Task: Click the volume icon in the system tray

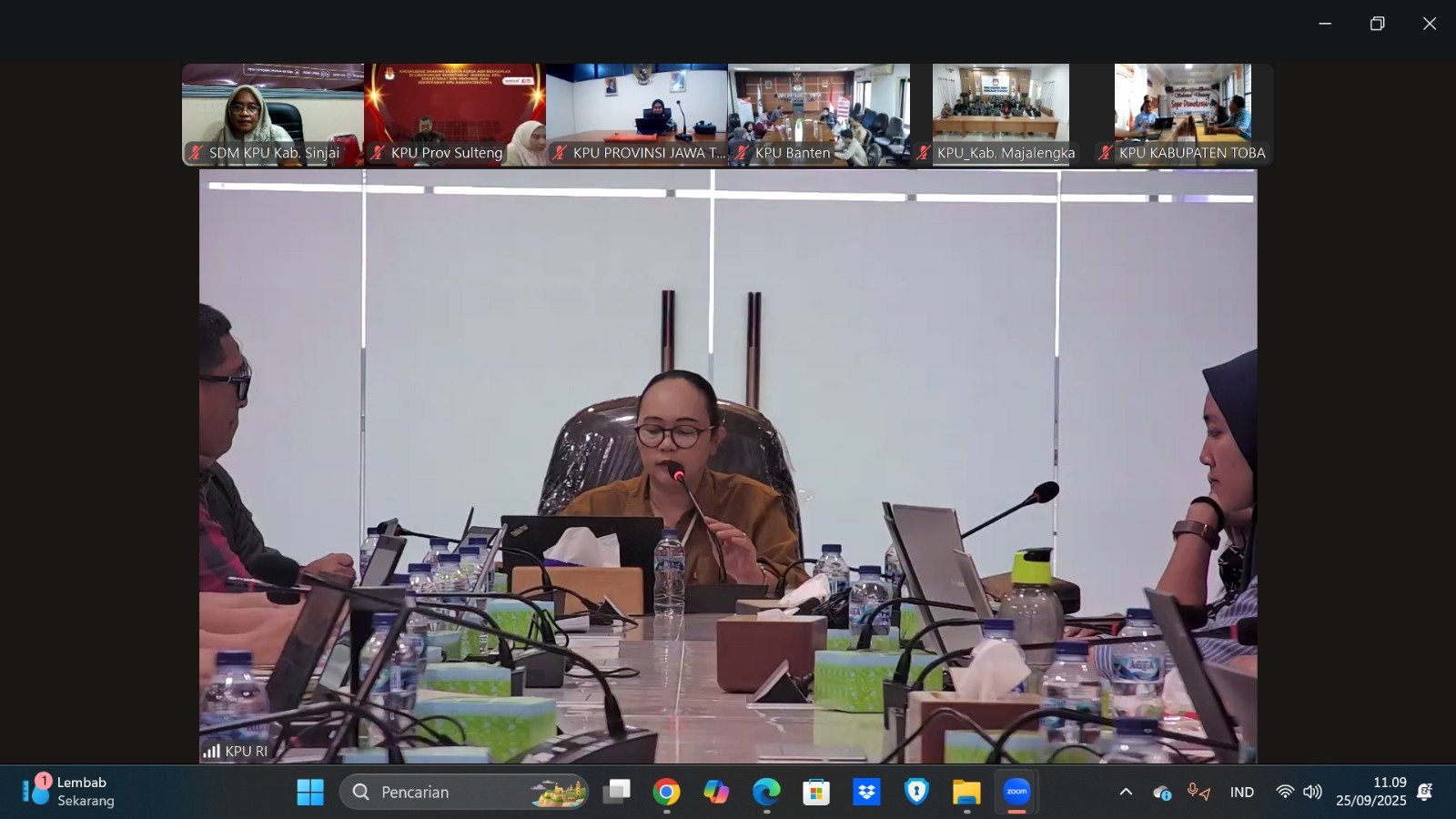Action: [1312, 792]
